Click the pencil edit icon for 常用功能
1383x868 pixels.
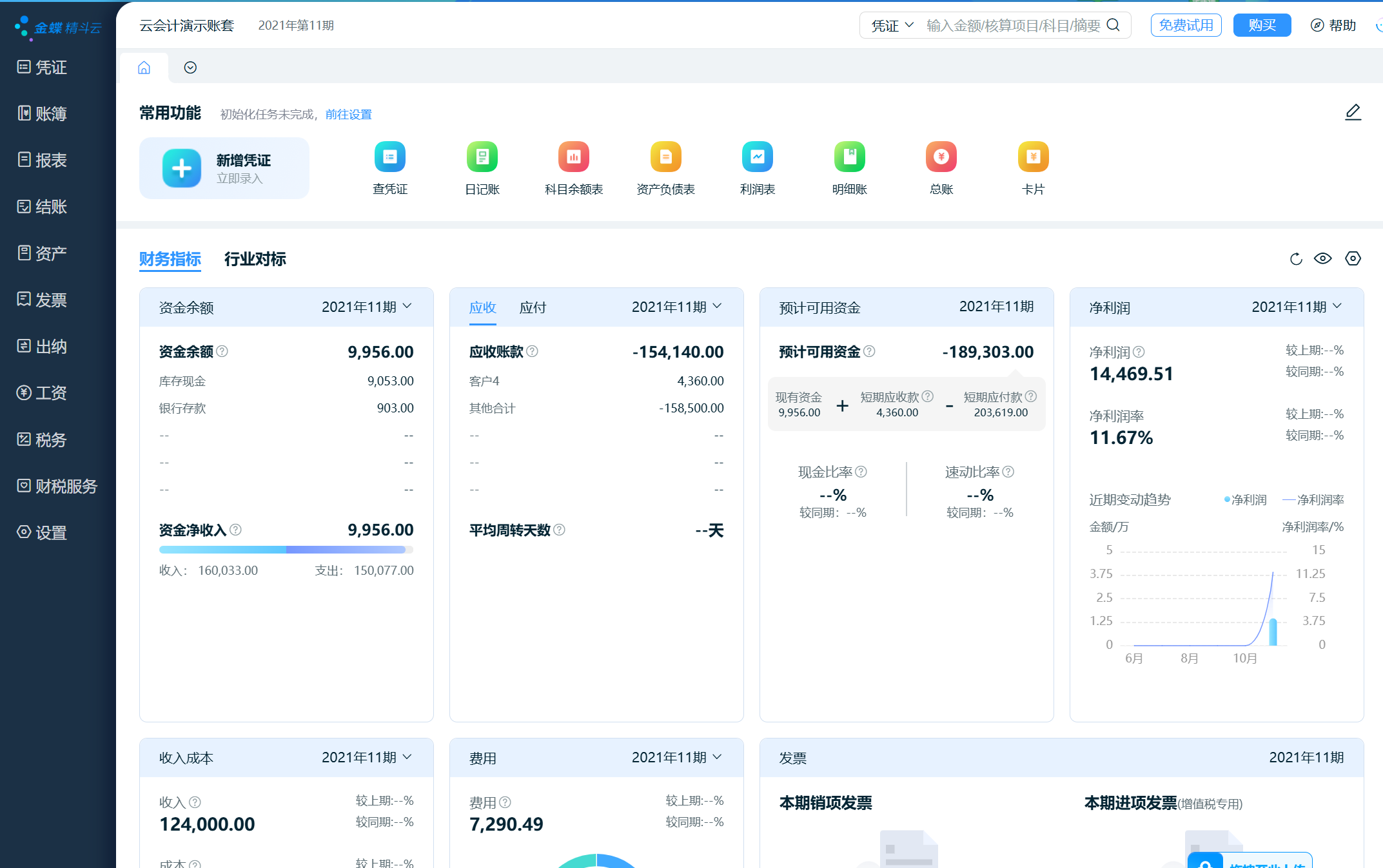pyautogui.click(x=1353, y=113)
